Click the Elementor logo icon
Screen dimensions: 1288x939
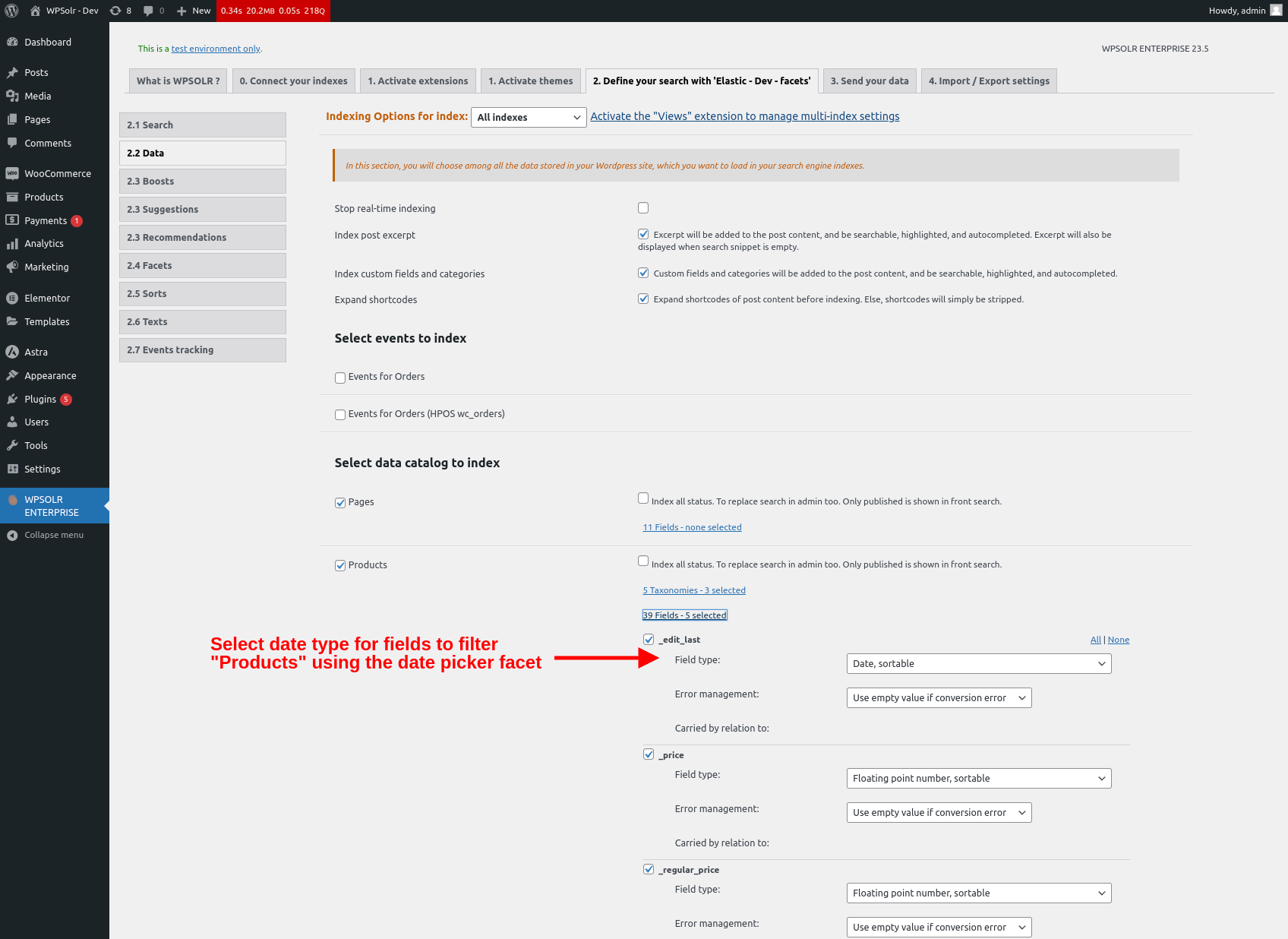(x=12, y=298)
